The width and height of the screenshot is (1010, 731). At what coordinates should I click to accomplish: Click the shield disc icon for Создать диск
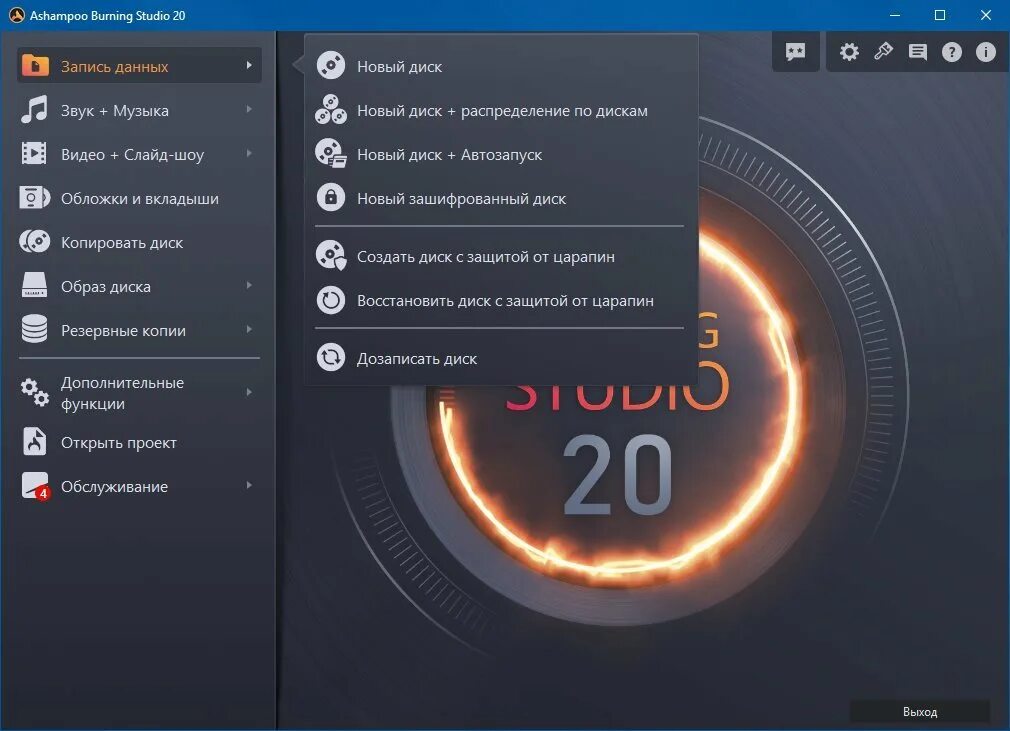(331, 256)
